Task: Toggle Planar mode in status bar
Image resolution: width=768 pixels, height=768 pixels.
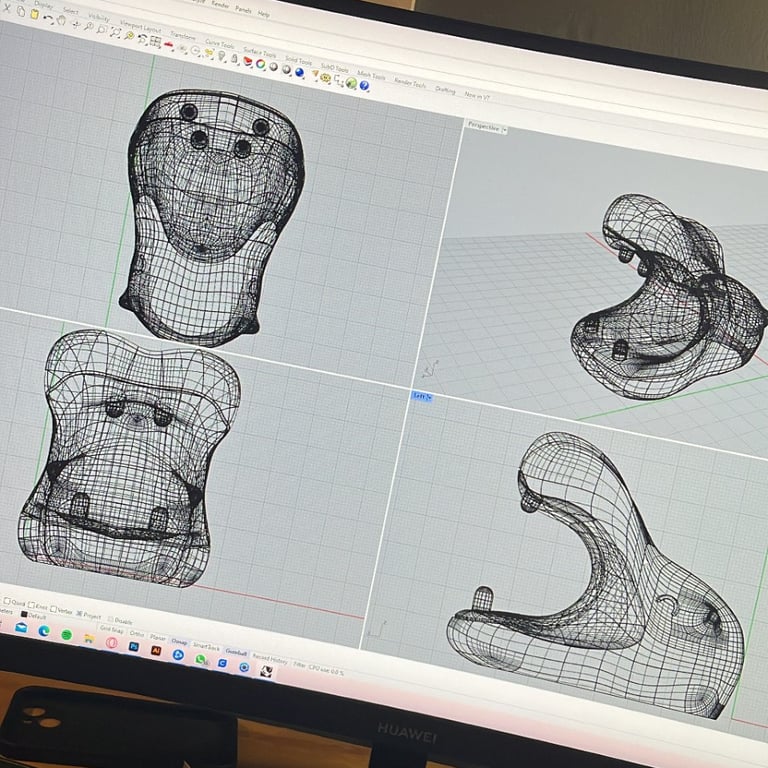Action: (158, 638)
